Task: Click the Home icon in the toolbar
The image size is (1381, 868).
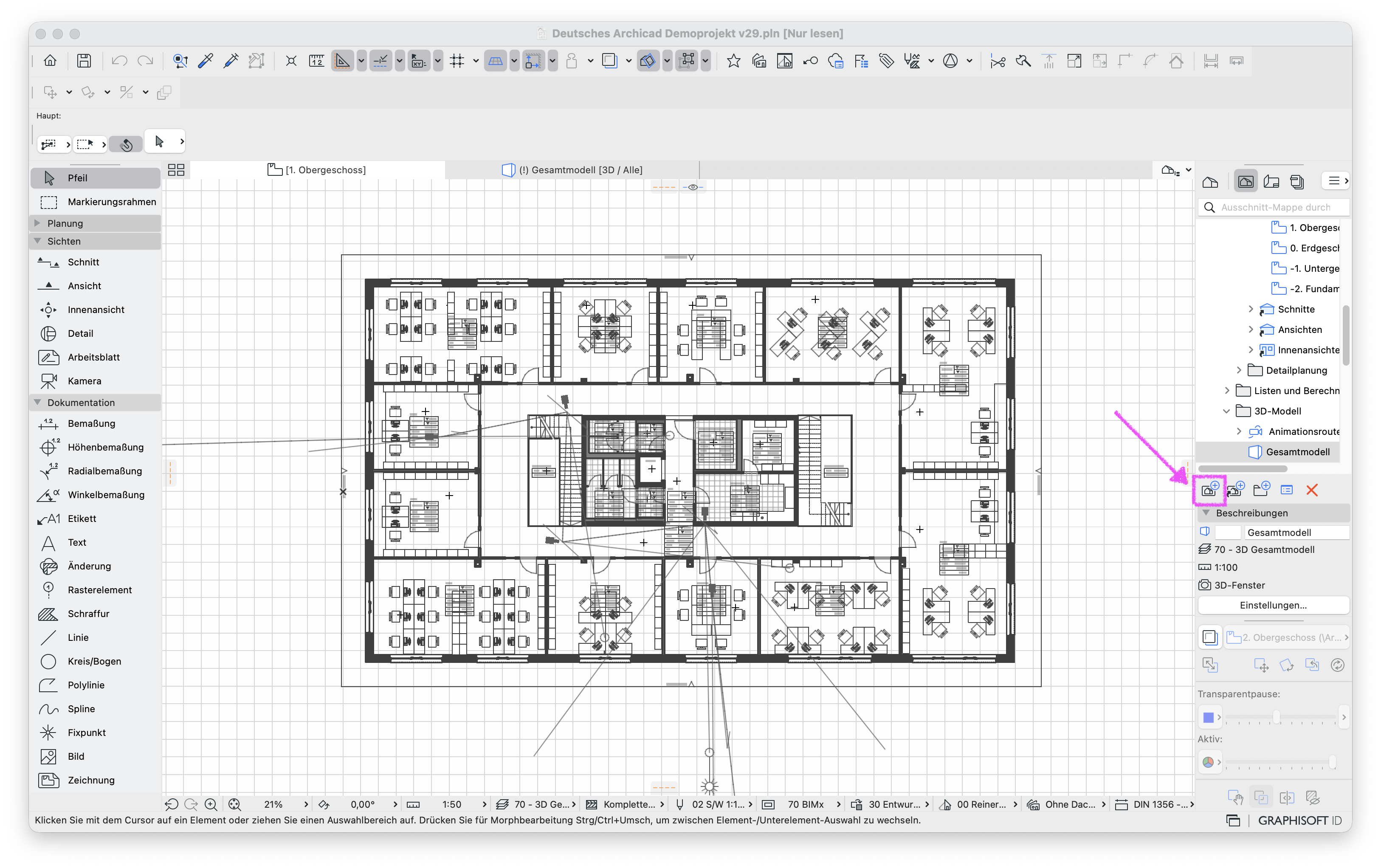Action: pyautogui.click(x=50, y=61)
